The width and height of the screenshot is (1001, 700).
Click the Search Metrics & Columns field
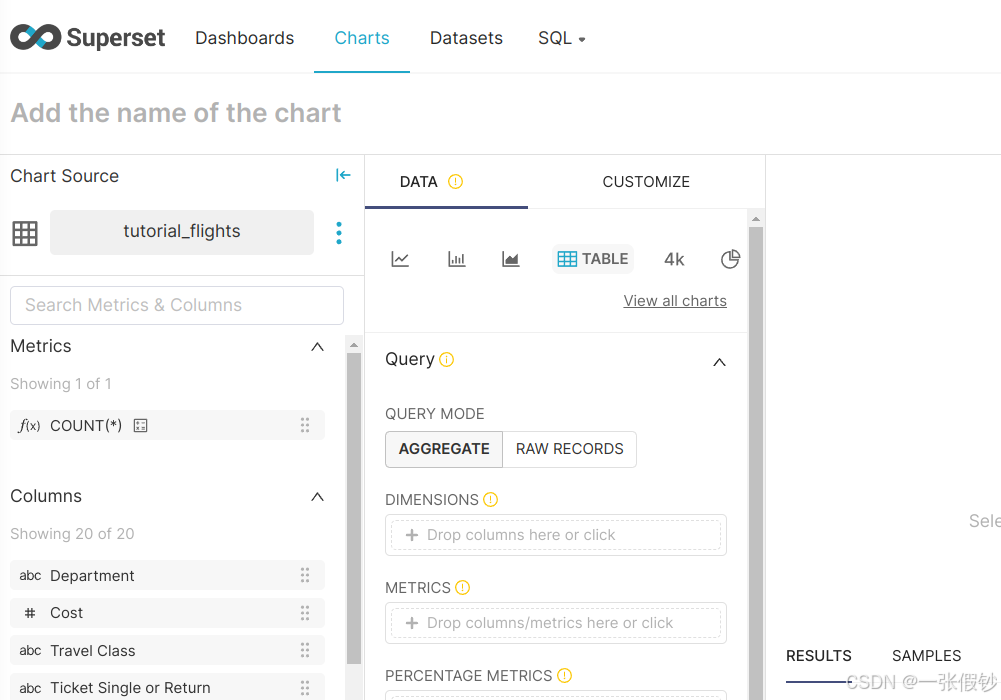[x=177, y=305]
